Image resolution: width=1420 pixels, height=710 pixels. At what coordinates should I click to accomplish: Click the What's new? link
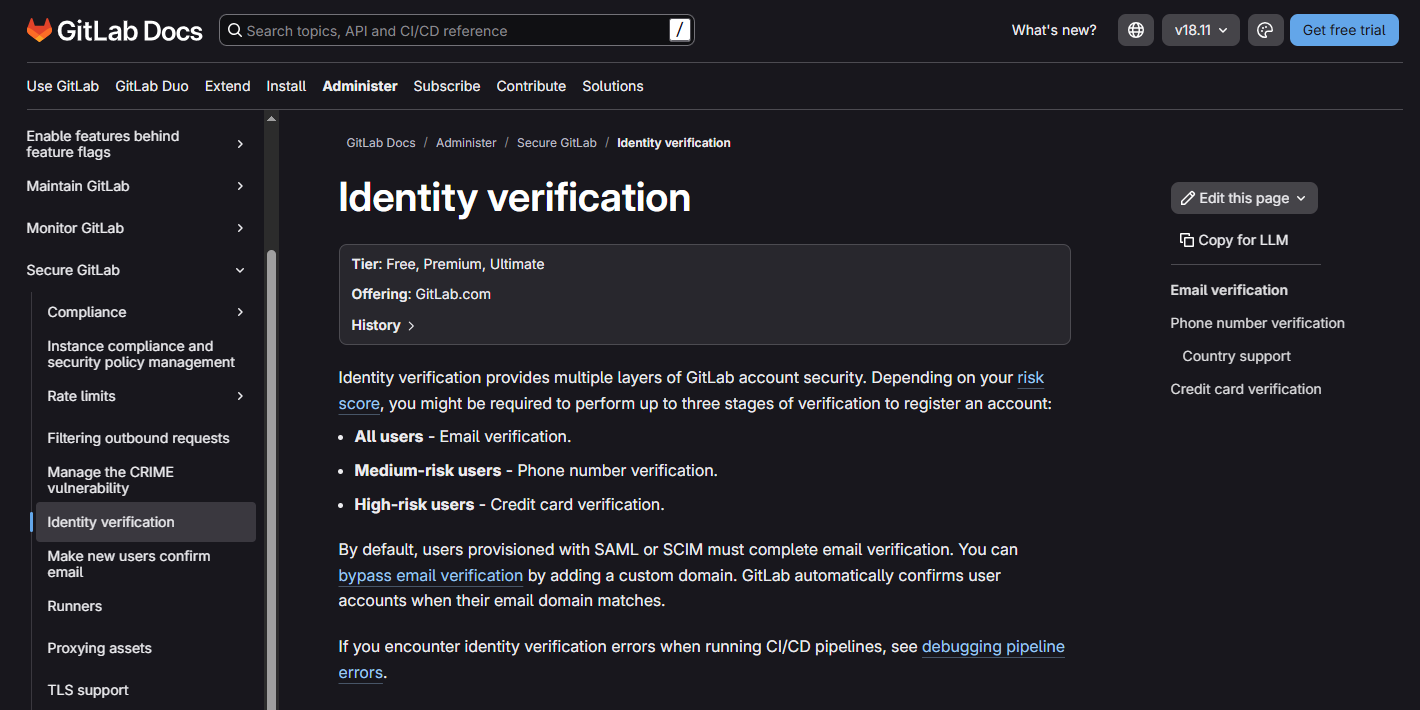1054,30
